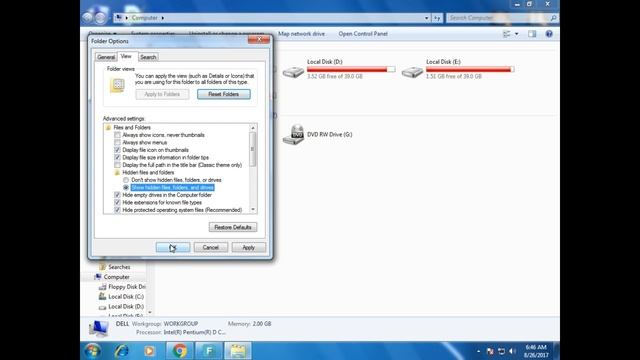Select the DVD RW Drive (G:) icon
The height and width of the screenshot is (360, 640).
tap(293, 135)
